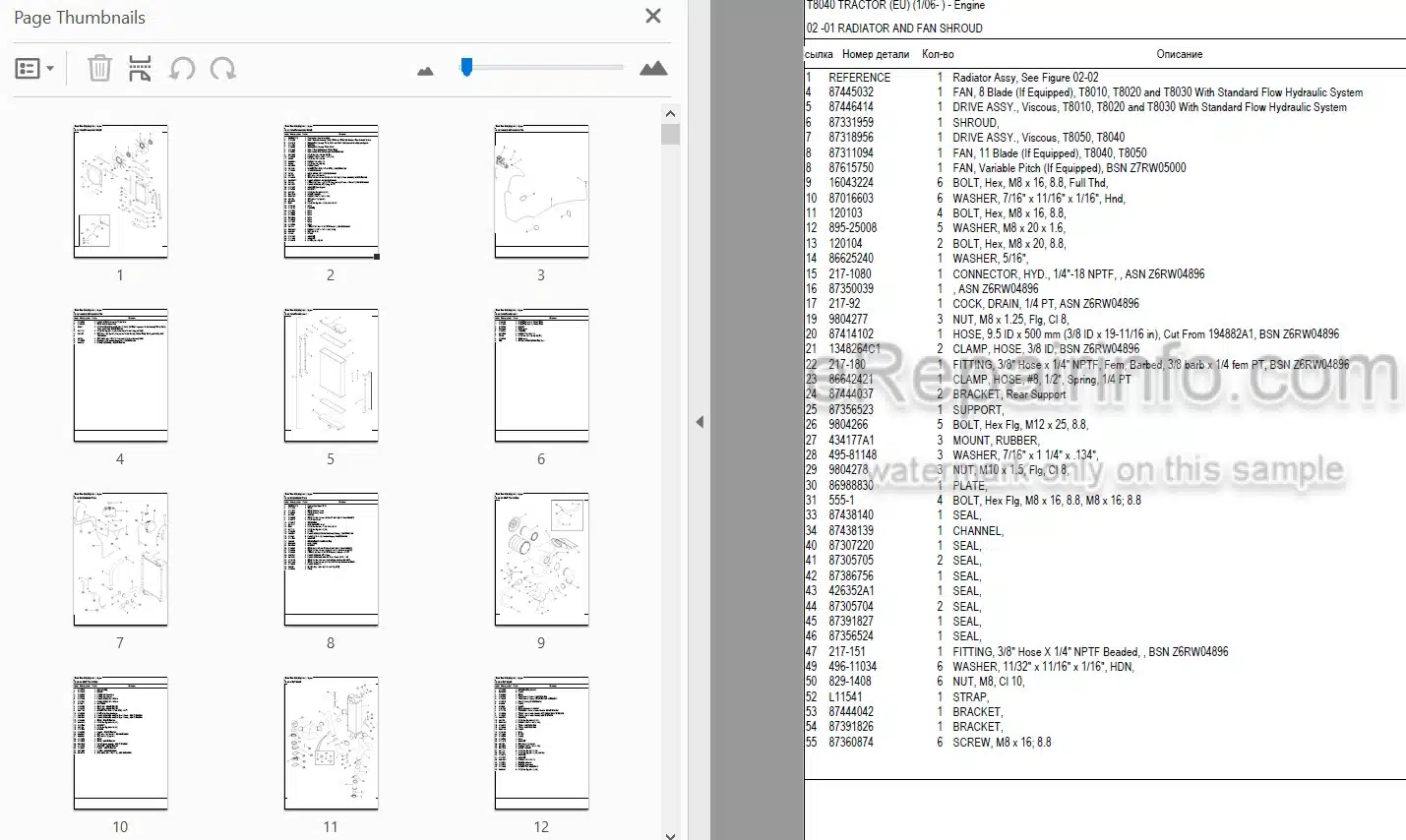The width and height of the screenshot is (1406, 840).
Task: Select page 6 thumbnail
Action: tap(541, 375)
